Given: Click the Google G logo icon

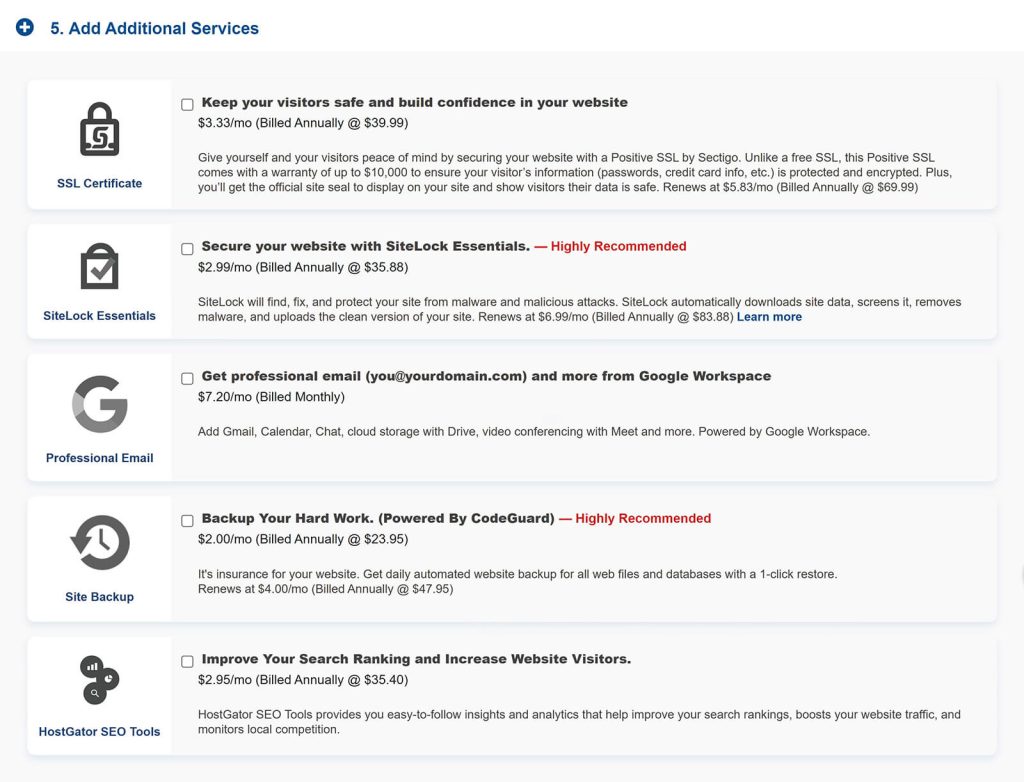Looking at the screenshot, I should coord(99,404).
